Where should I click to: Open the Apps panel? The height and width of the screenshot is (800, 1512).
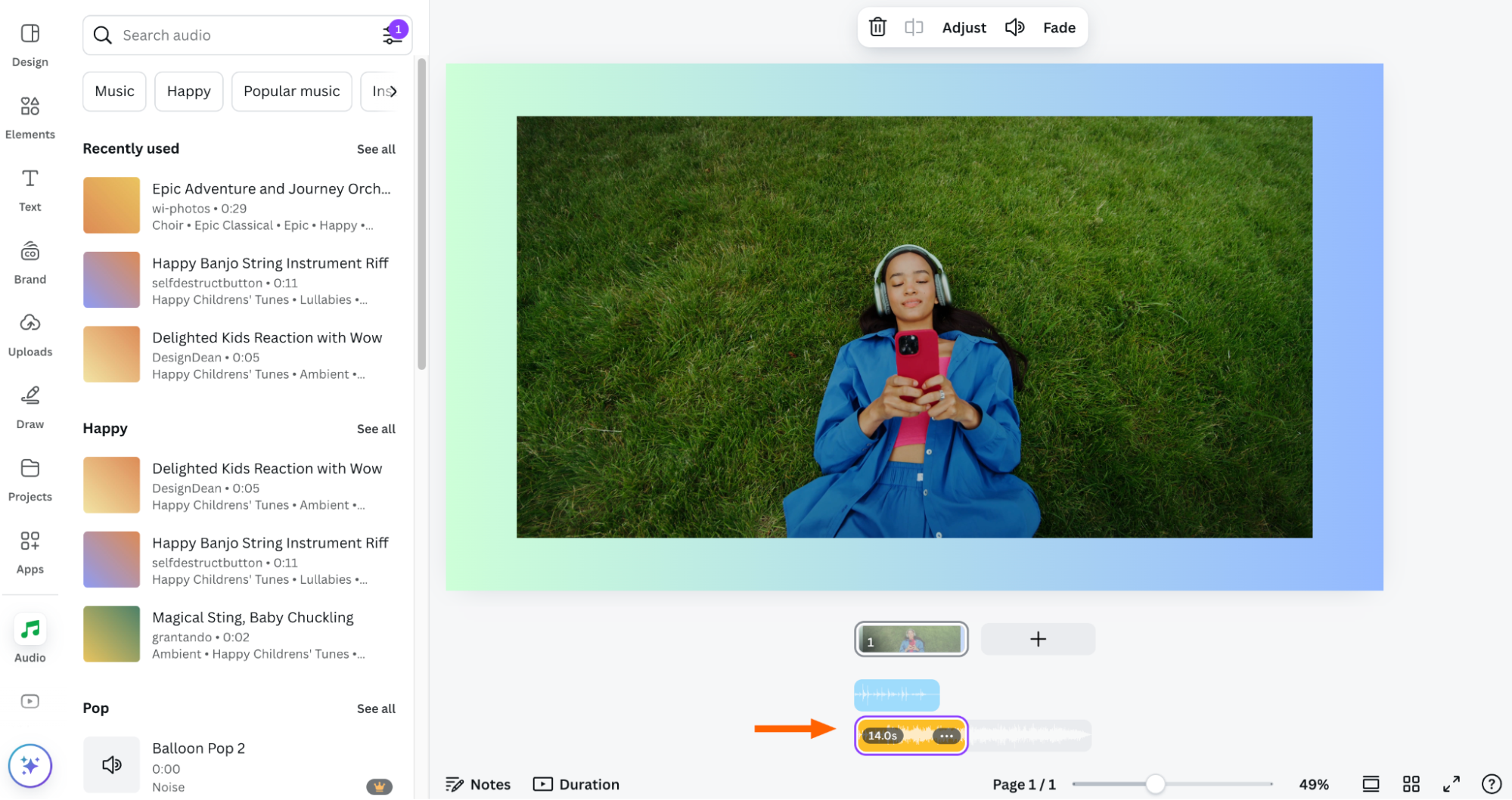click(29, 553)
